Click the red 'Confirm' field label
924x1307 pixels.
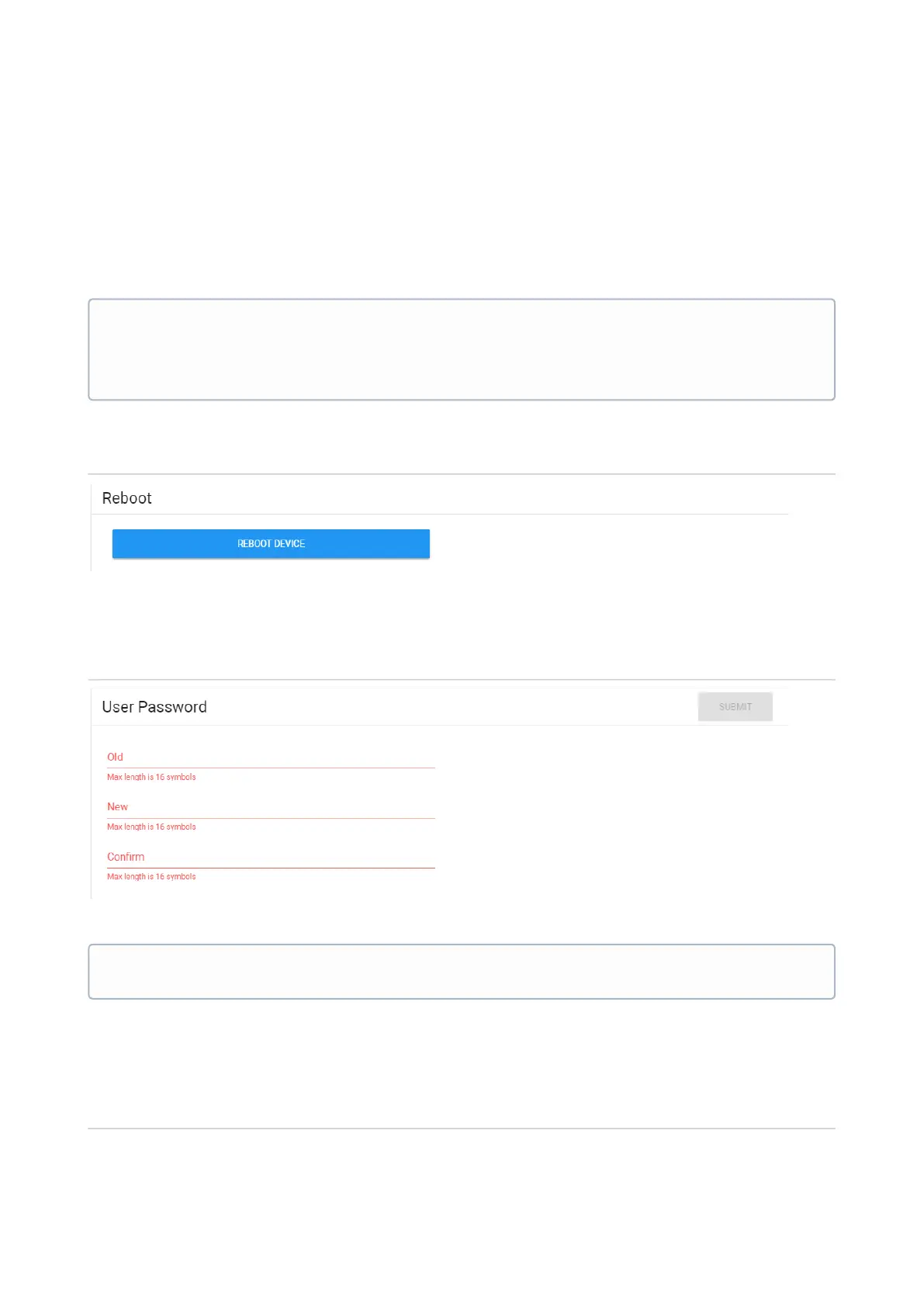click(x=126, y=857)
